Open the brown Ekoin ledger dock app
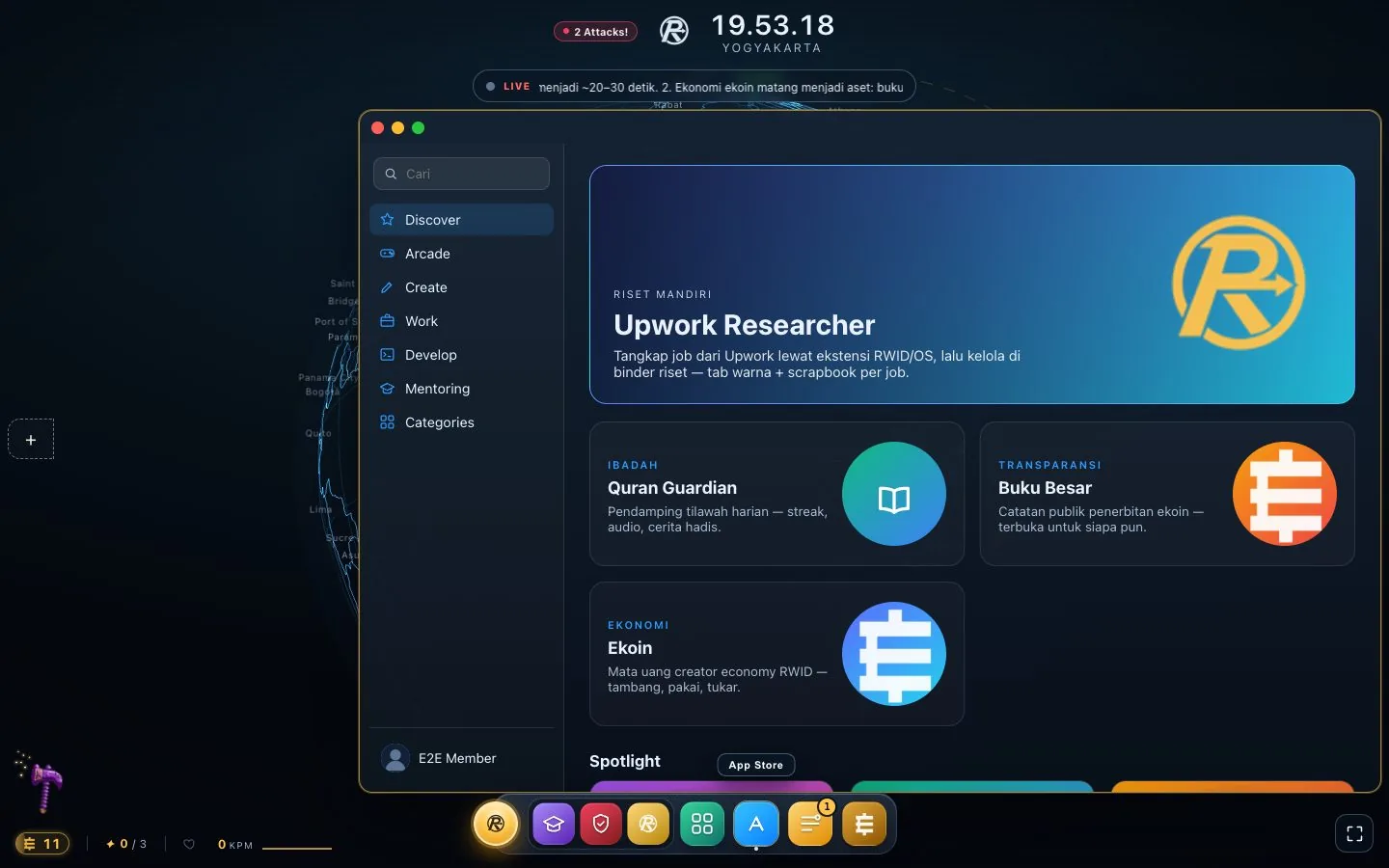The width and height of the screenshot is (1389, 868). pos(864,824)
